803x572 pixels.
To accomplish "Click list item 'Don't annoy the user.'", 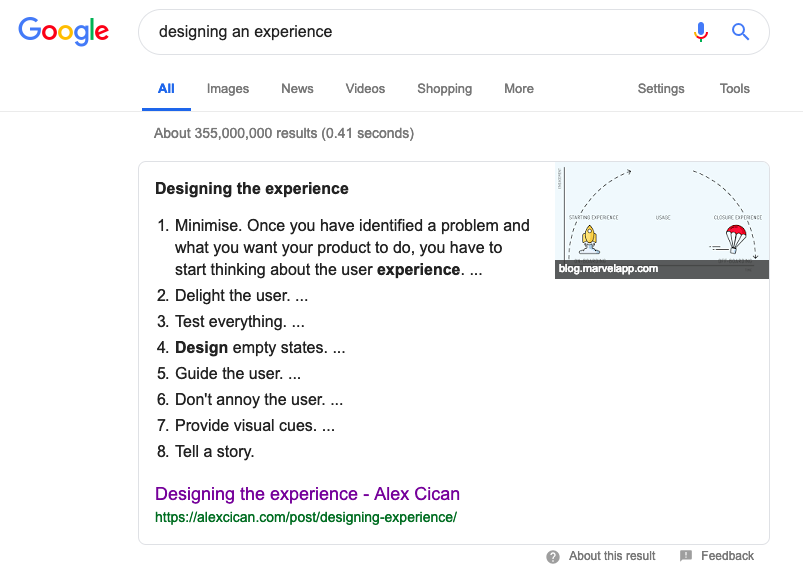I will click(x=250, y=399).
